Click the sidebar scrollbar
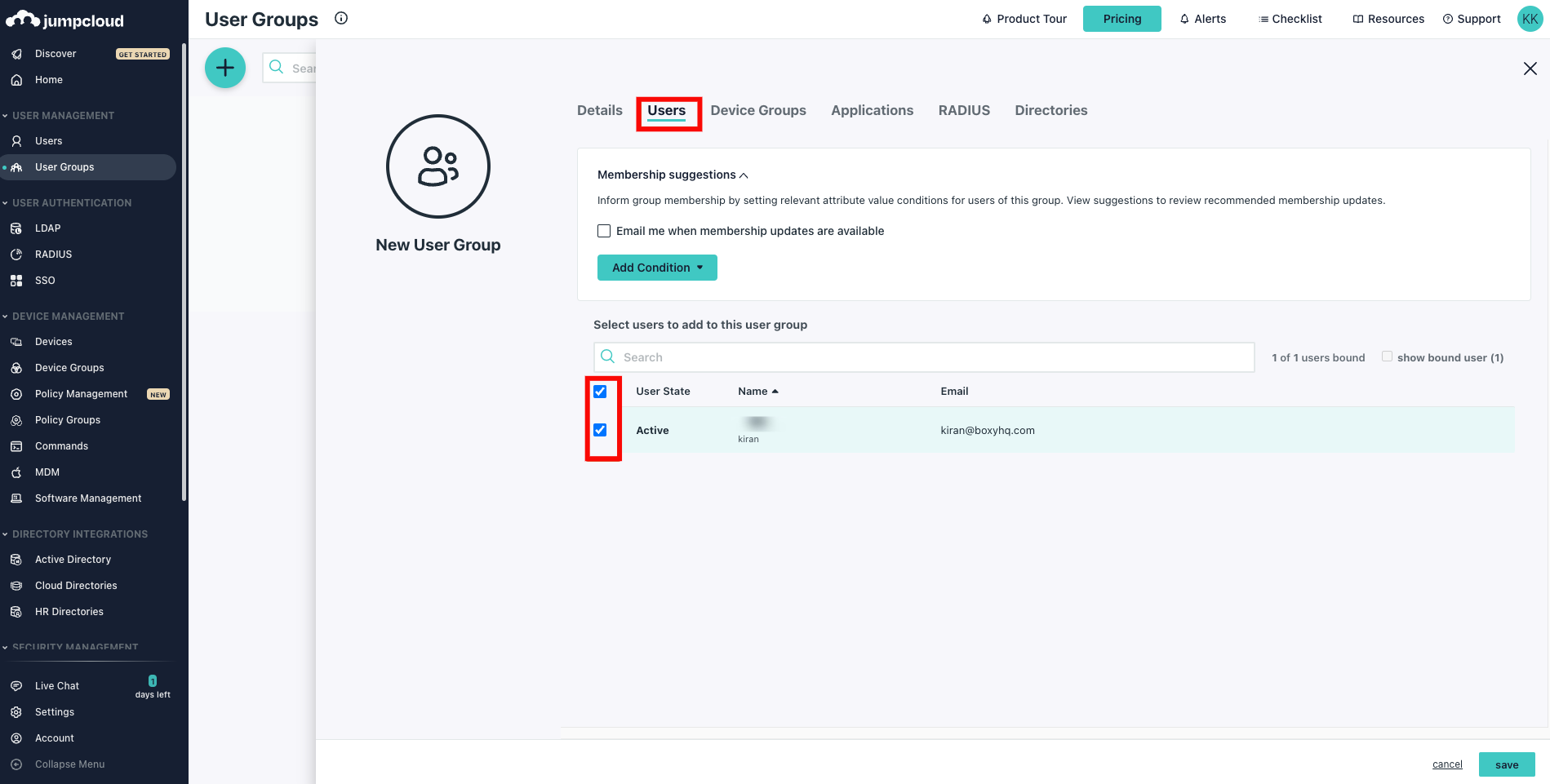The height and width of the screenshot is (784, 1550). coord(184,273)
